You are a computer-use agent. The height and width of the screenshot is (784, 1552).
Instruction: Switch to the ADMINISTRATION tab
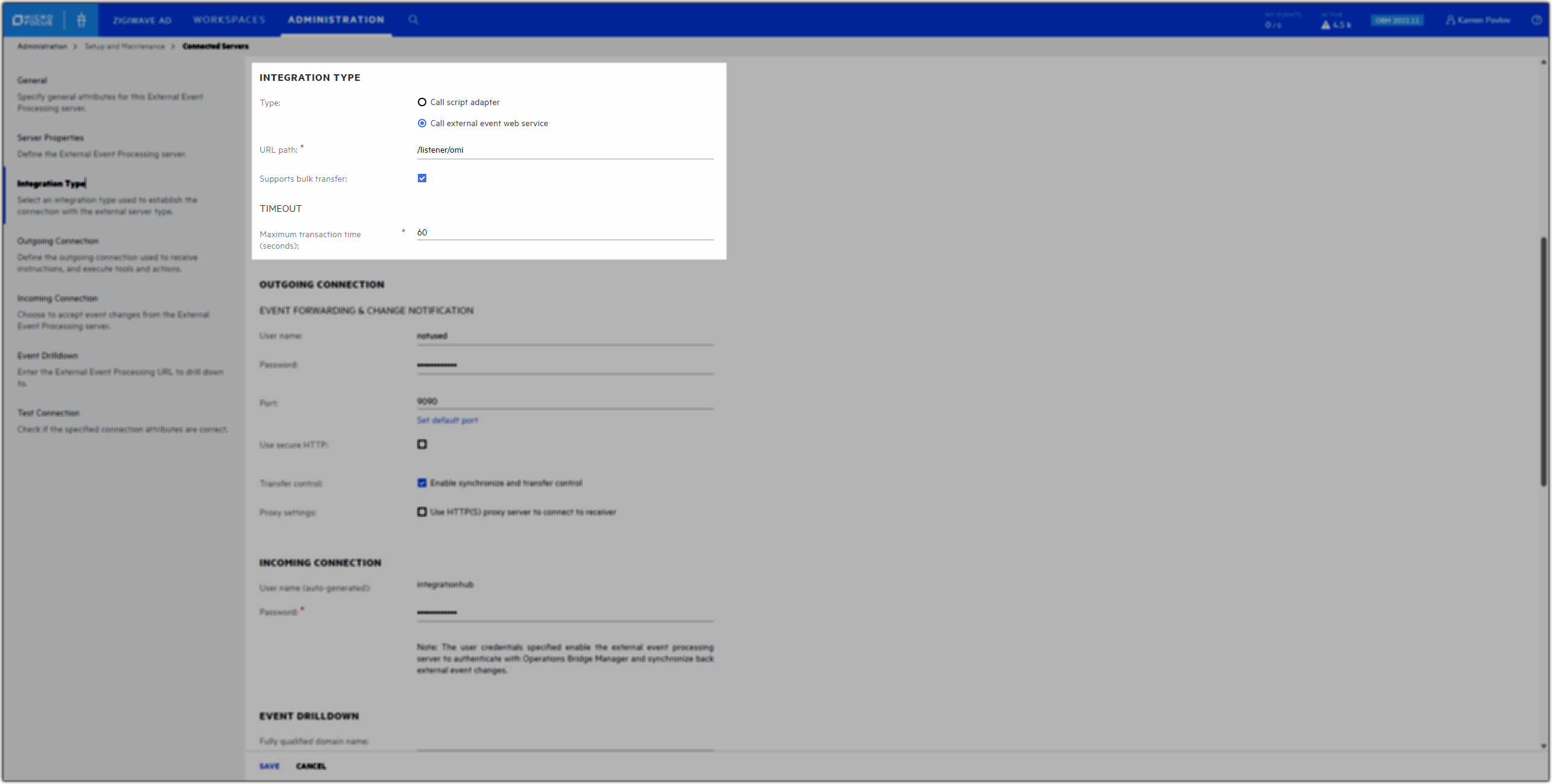pos(335,19)
